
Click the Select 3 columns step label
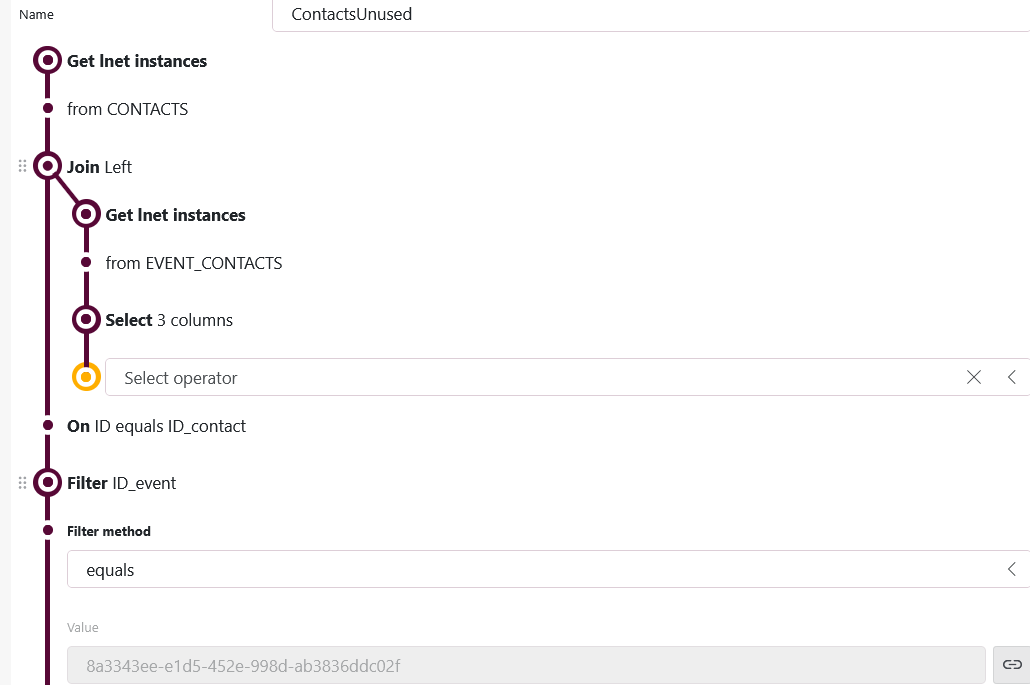169,320
